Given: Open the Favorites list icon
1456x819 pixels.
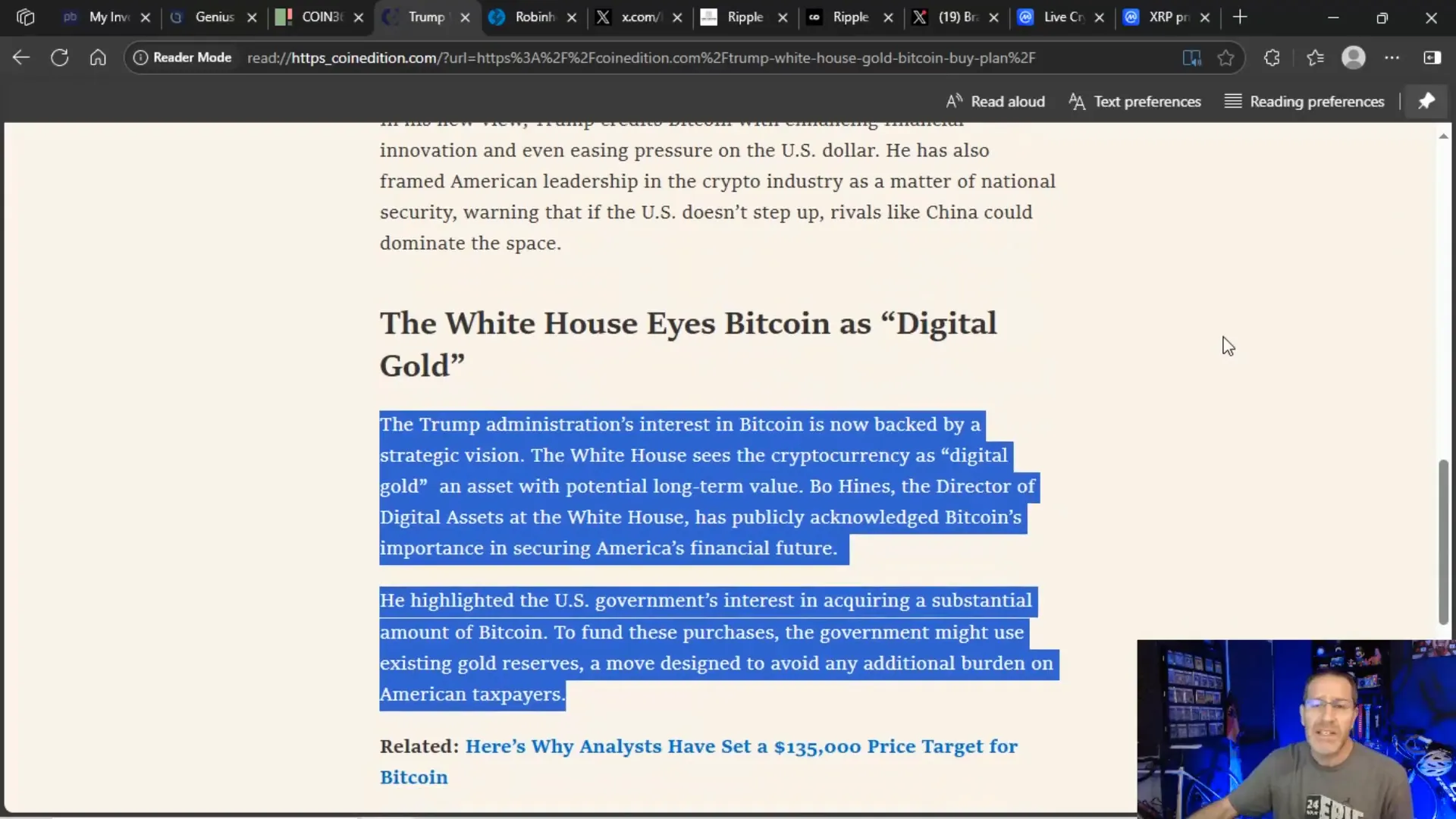Looking at the screenshot, I should tap(1315, 58).
